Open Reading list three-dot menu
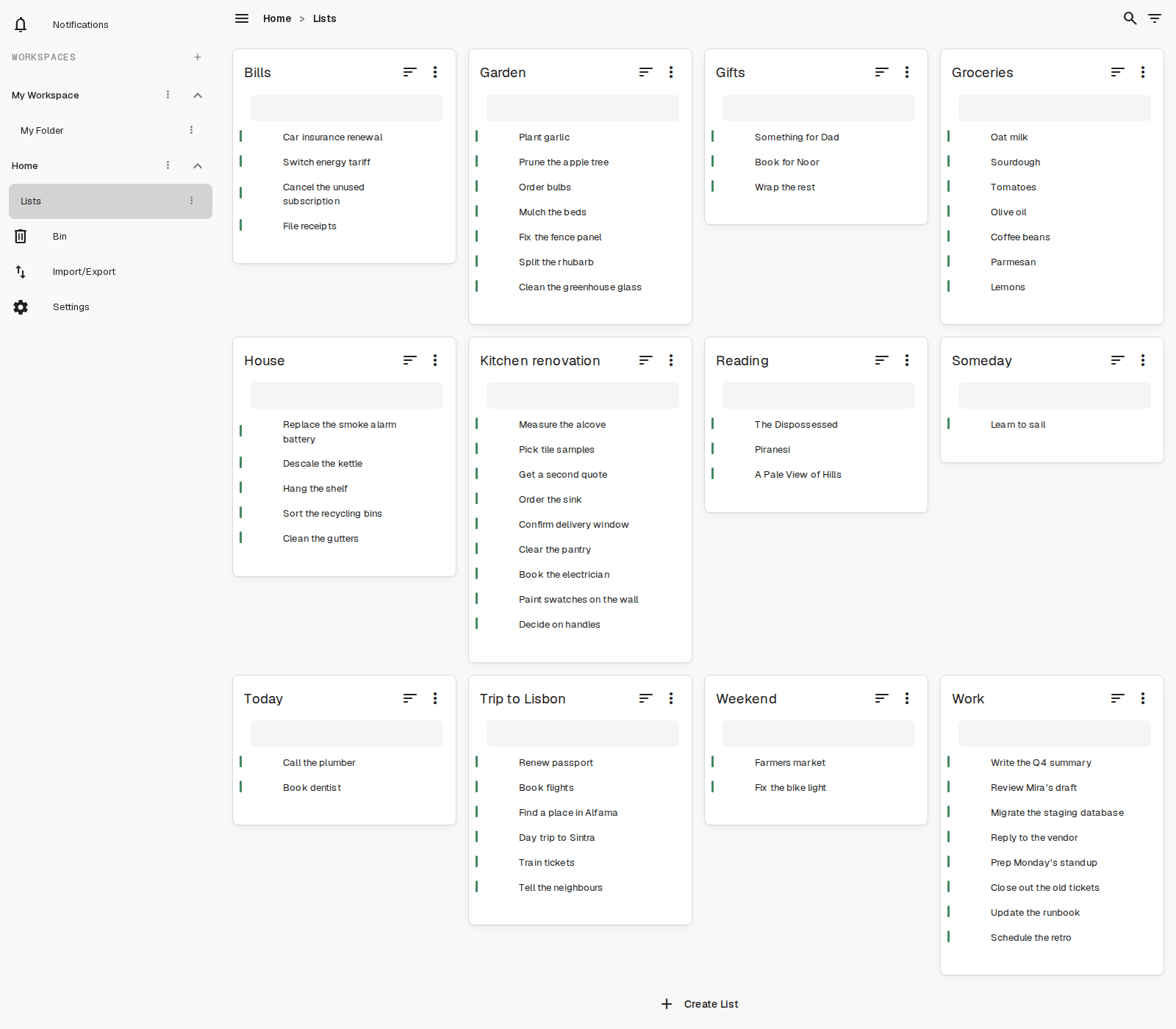The height and width of the screenshot is (1029, 1176). (x=907, y=360)
